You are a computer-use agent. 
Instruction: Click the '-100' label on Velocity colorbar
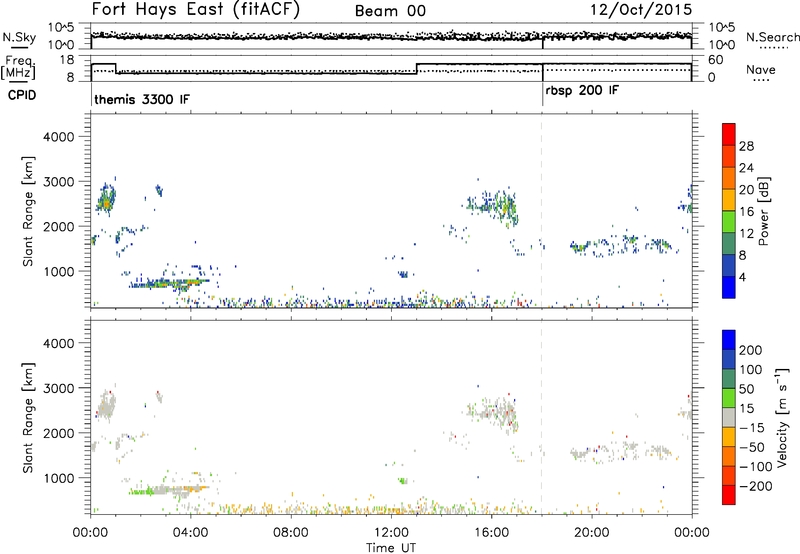[x=755, y=467]
